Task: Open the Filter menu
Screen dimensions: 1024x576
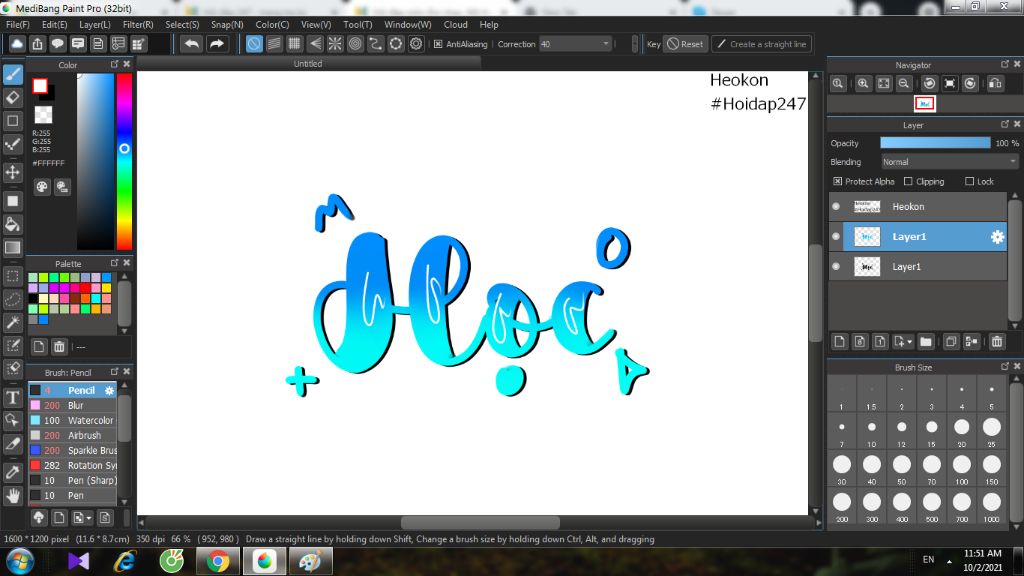Action: point(138,24)
